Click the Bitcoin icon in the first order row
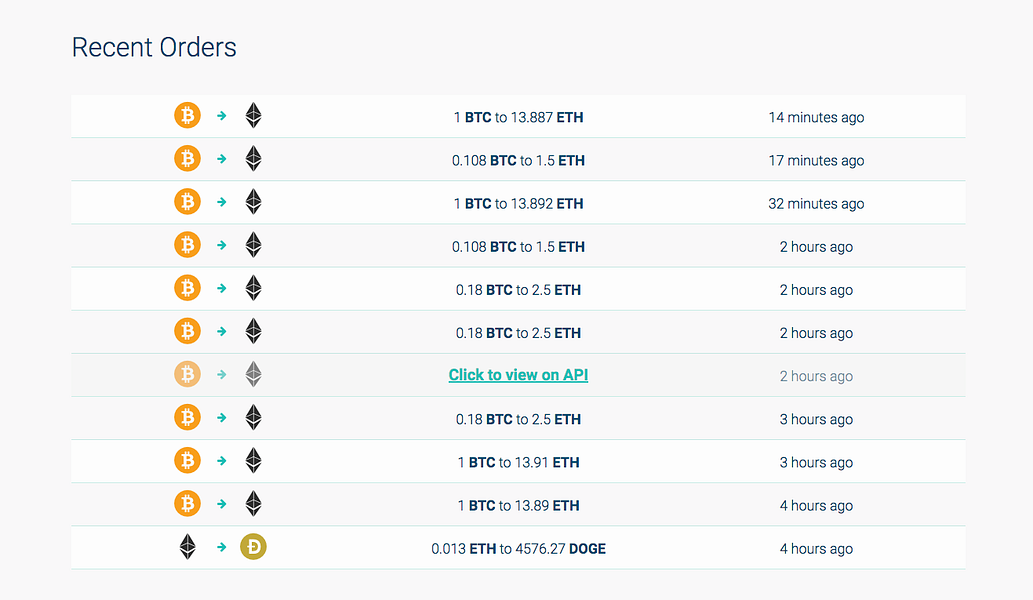 pyautogui.click(x=187, y=115)
